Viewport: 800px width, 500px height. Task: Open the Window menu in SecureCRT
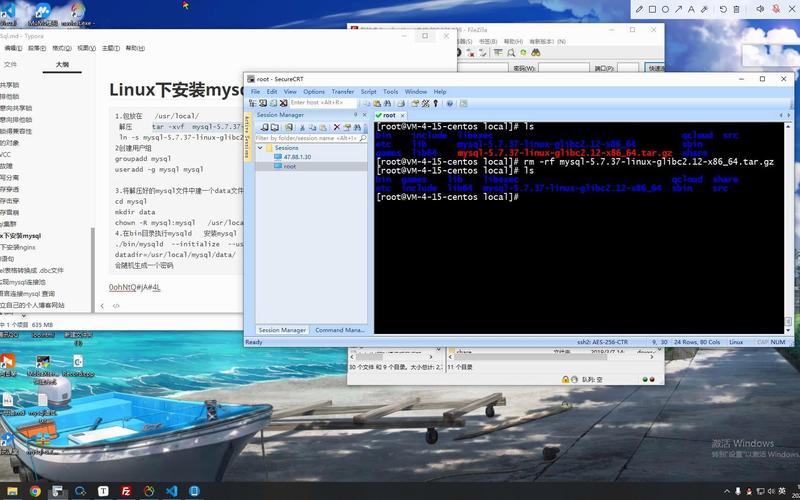point(415,92)
